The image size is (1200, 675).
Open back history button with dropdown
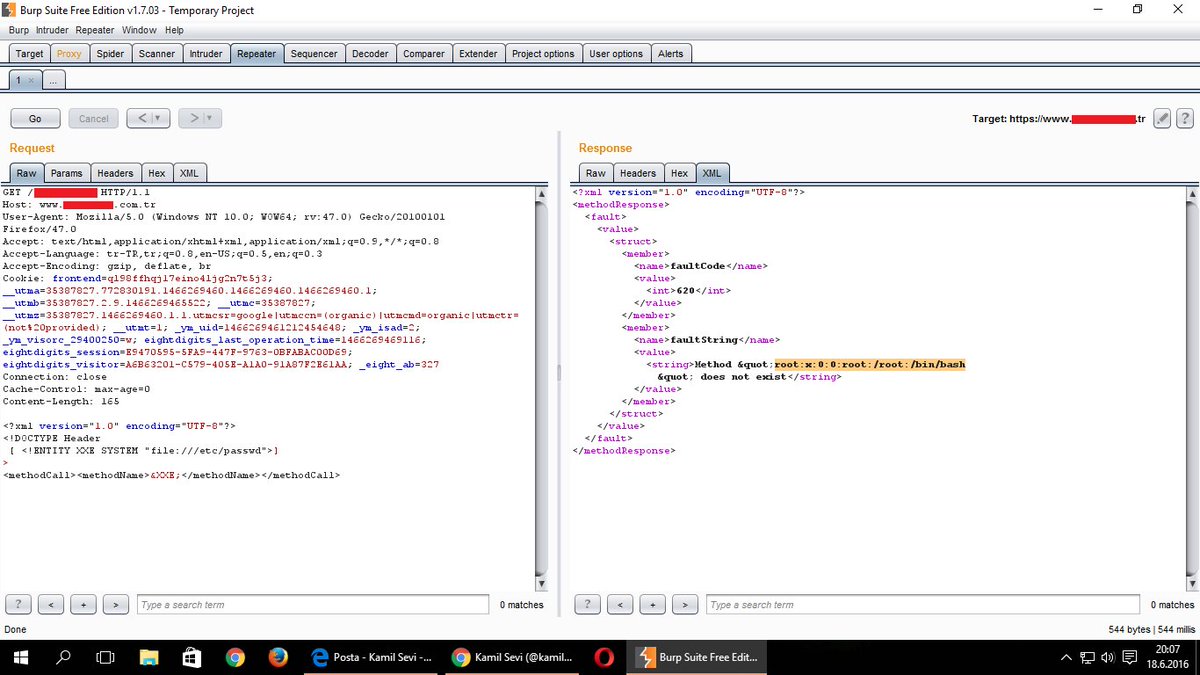coord(148,118)
